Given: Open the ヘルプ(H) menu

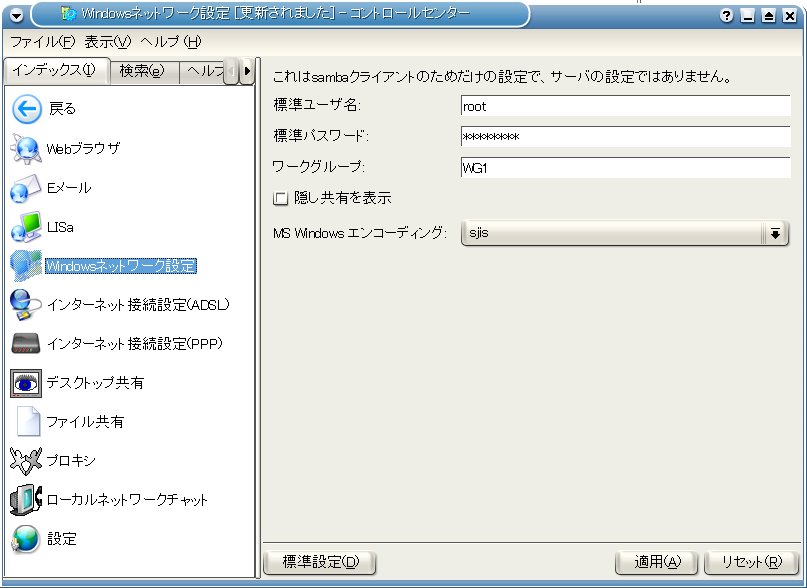Looking at the screenshot, I should 170,42.
